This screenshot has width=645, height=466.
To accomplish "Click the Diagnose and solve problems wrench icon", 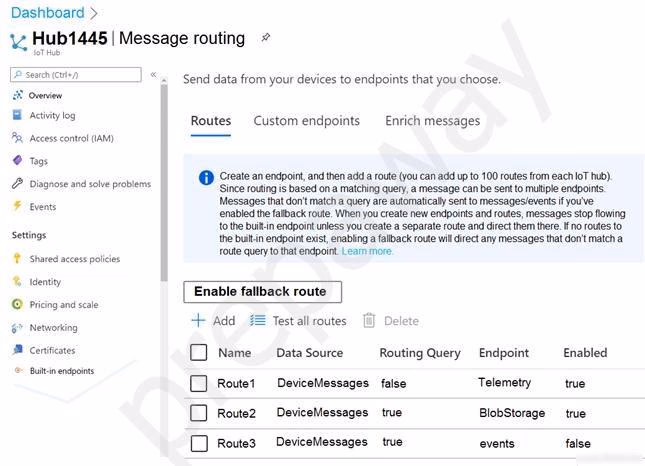I will (17, 183).
